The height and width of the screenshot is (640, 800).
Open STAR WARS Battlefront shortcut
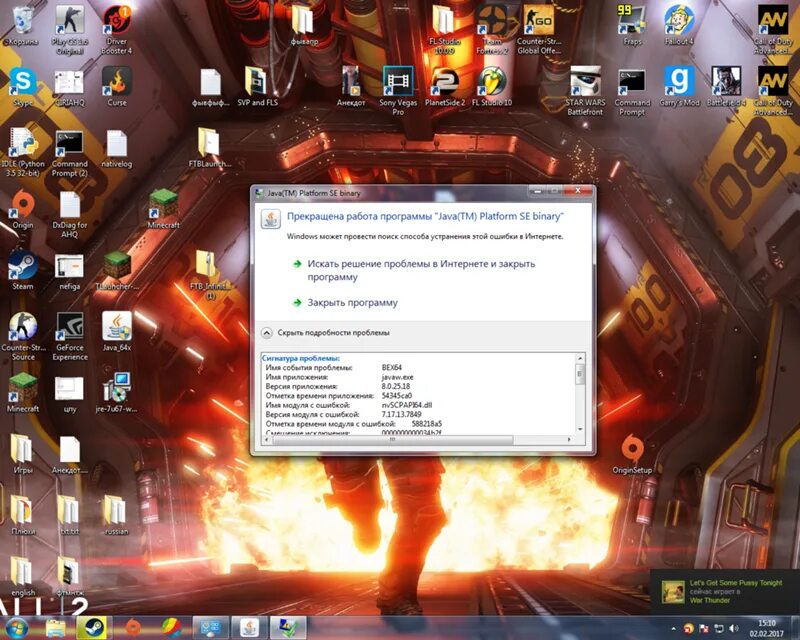[585, 91]
